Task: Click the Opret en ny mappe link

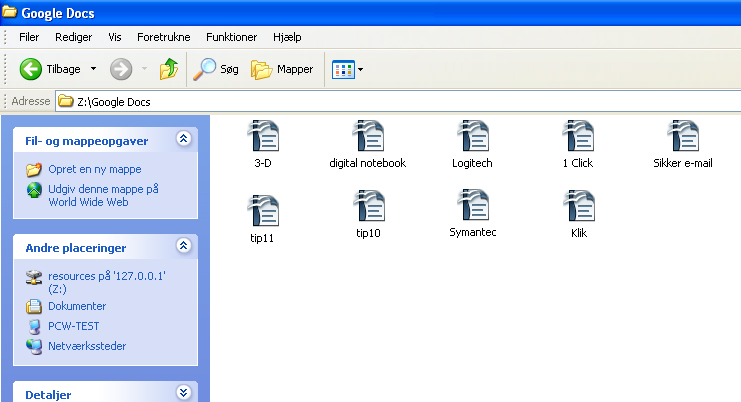Action: [94, 169]
